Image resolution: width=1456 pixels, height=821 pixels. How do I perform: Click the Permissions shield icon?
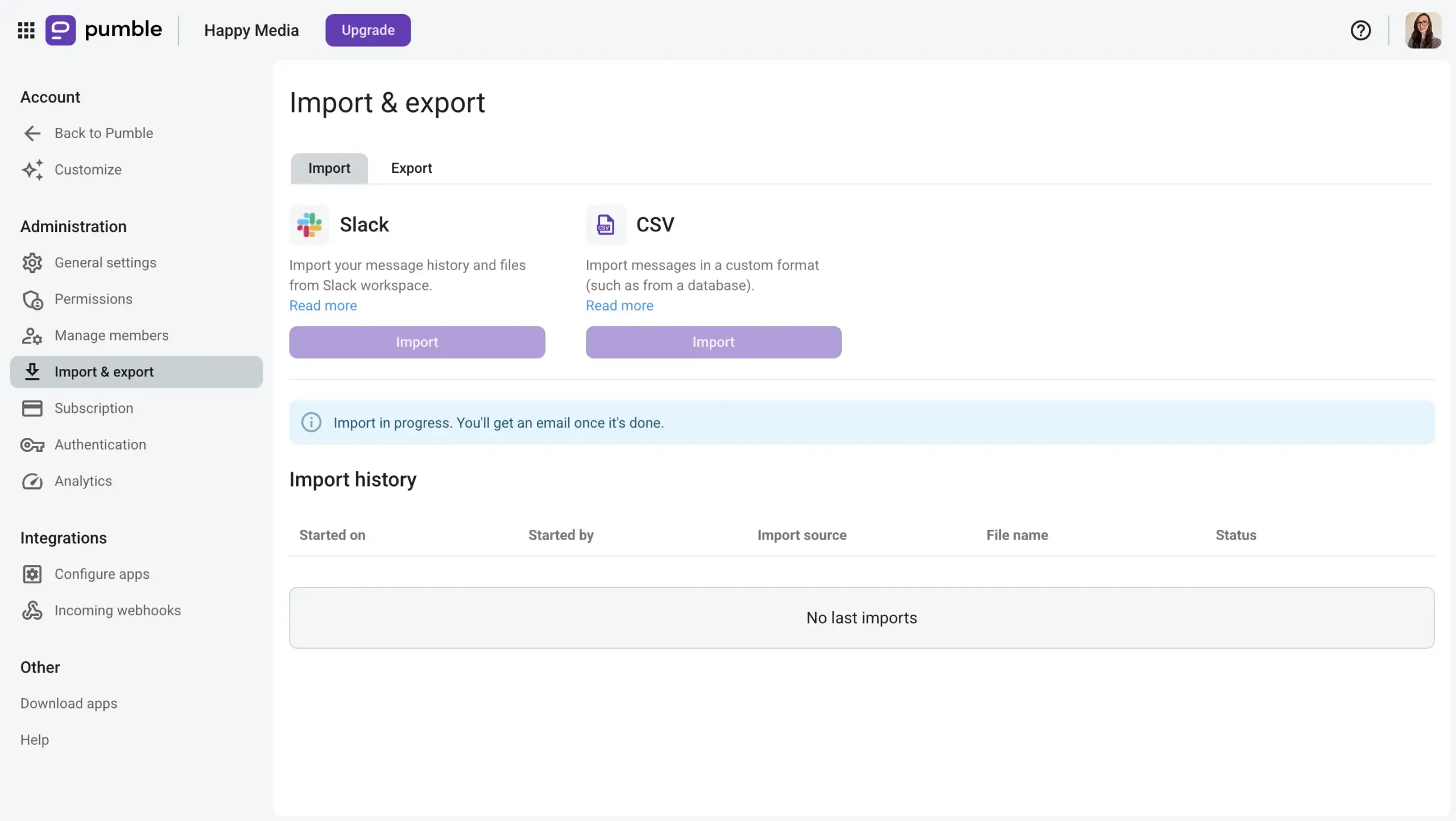point(32,299)
